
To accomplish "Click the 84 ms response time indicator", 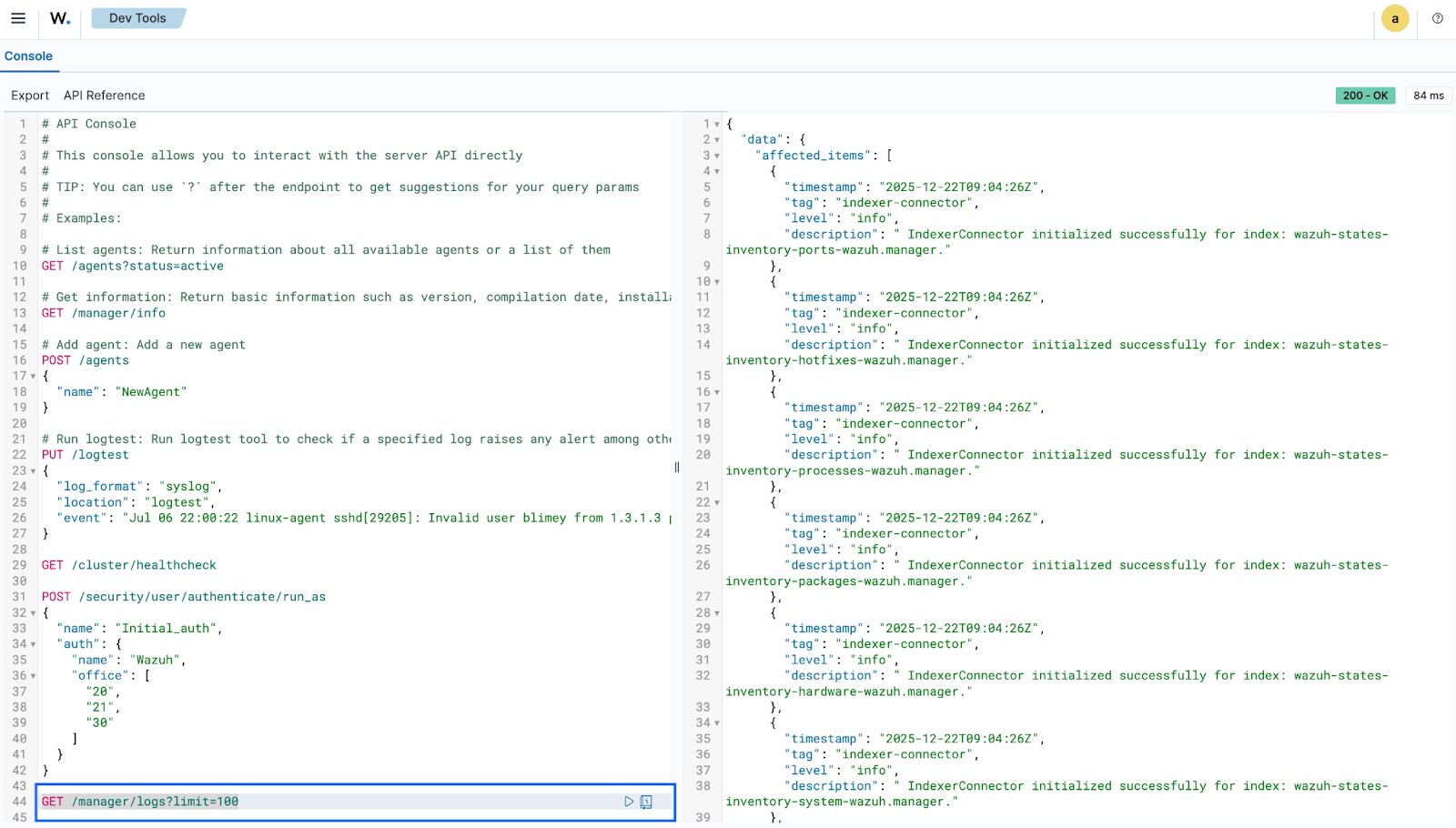I will click(1427, 95).
